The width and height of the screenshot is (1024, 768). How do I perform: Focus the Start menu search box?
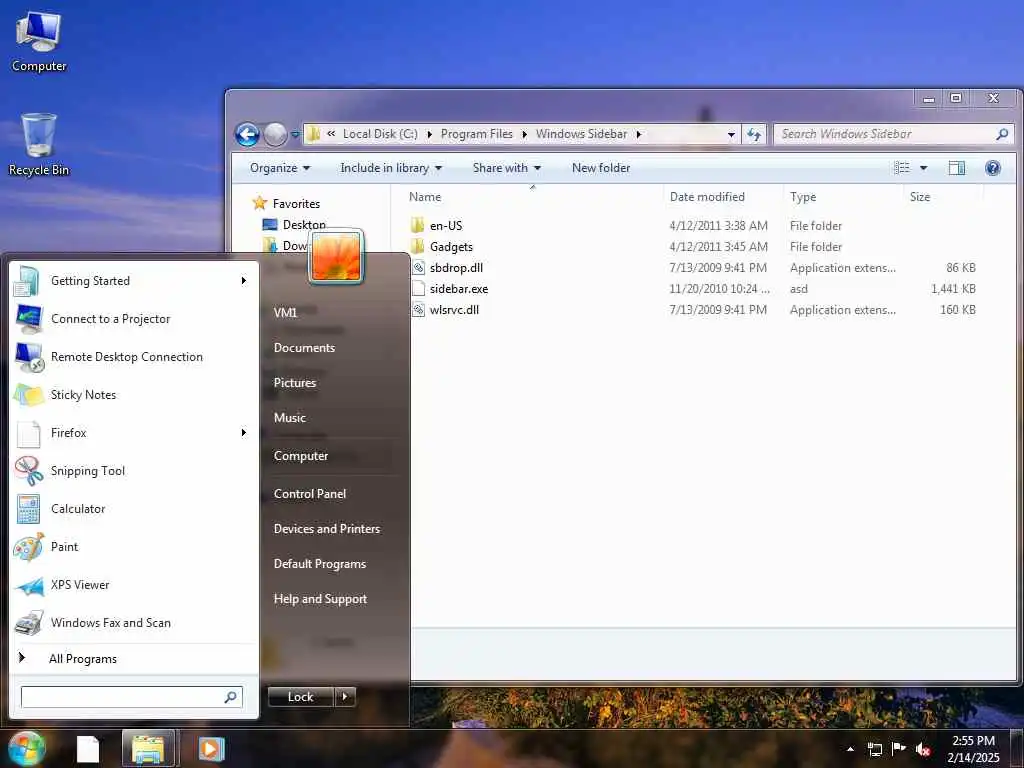pos(131,697)
